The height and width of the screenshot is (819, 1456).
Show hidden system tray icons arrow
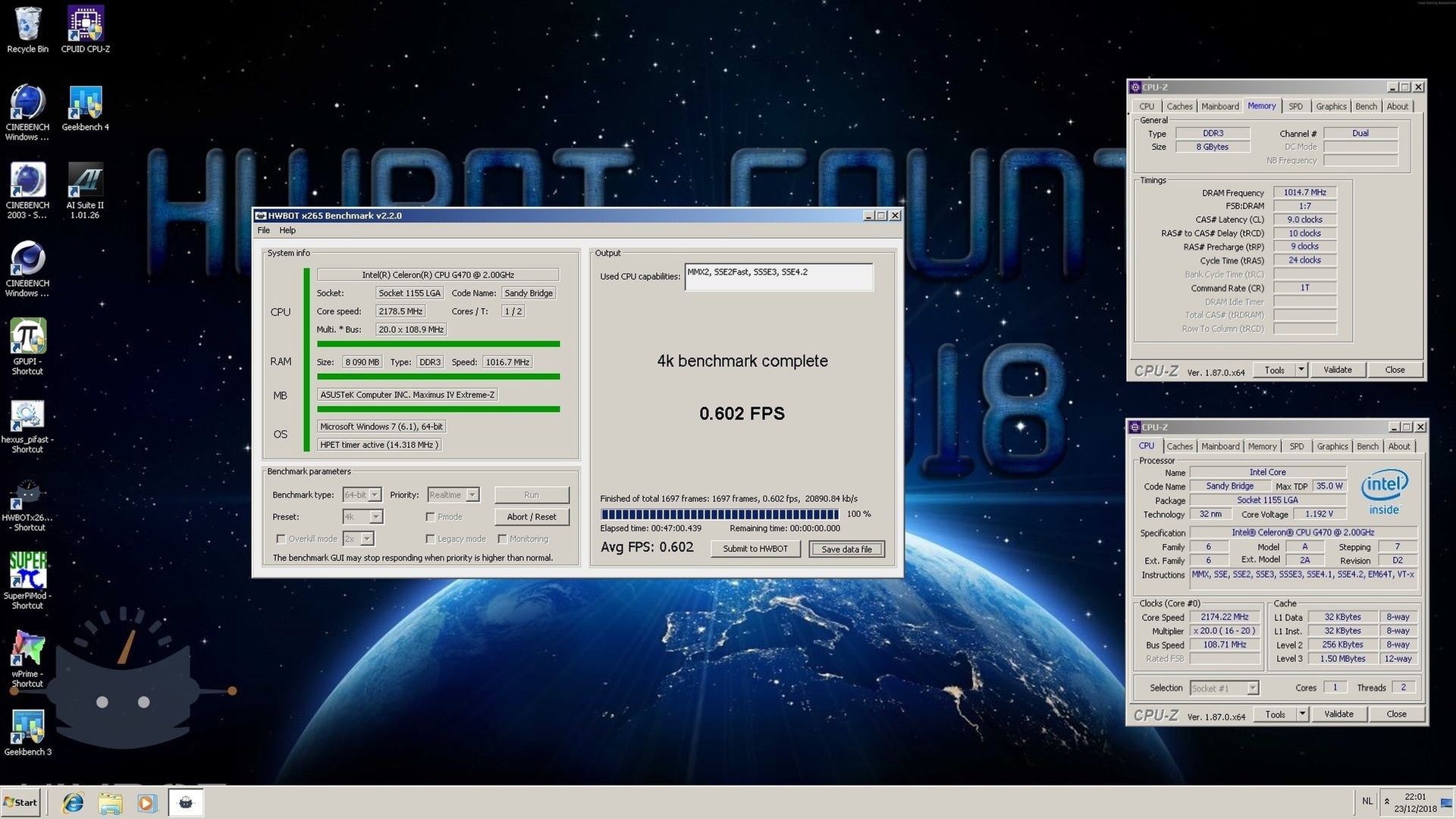point(1387,801)
